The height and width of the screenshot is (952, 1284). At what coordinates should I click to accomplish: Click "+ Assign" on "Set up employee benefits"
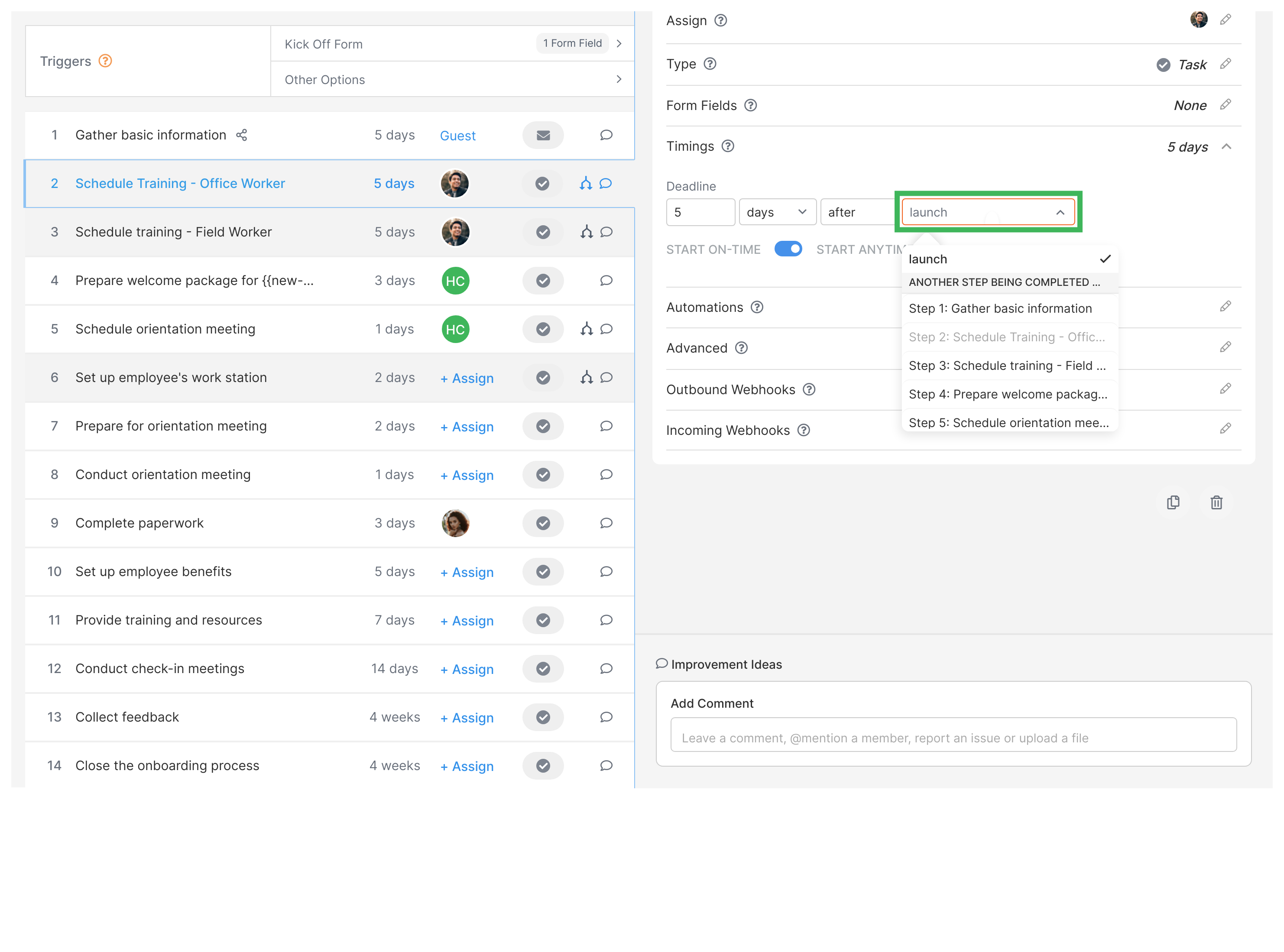tap(467, 572)
